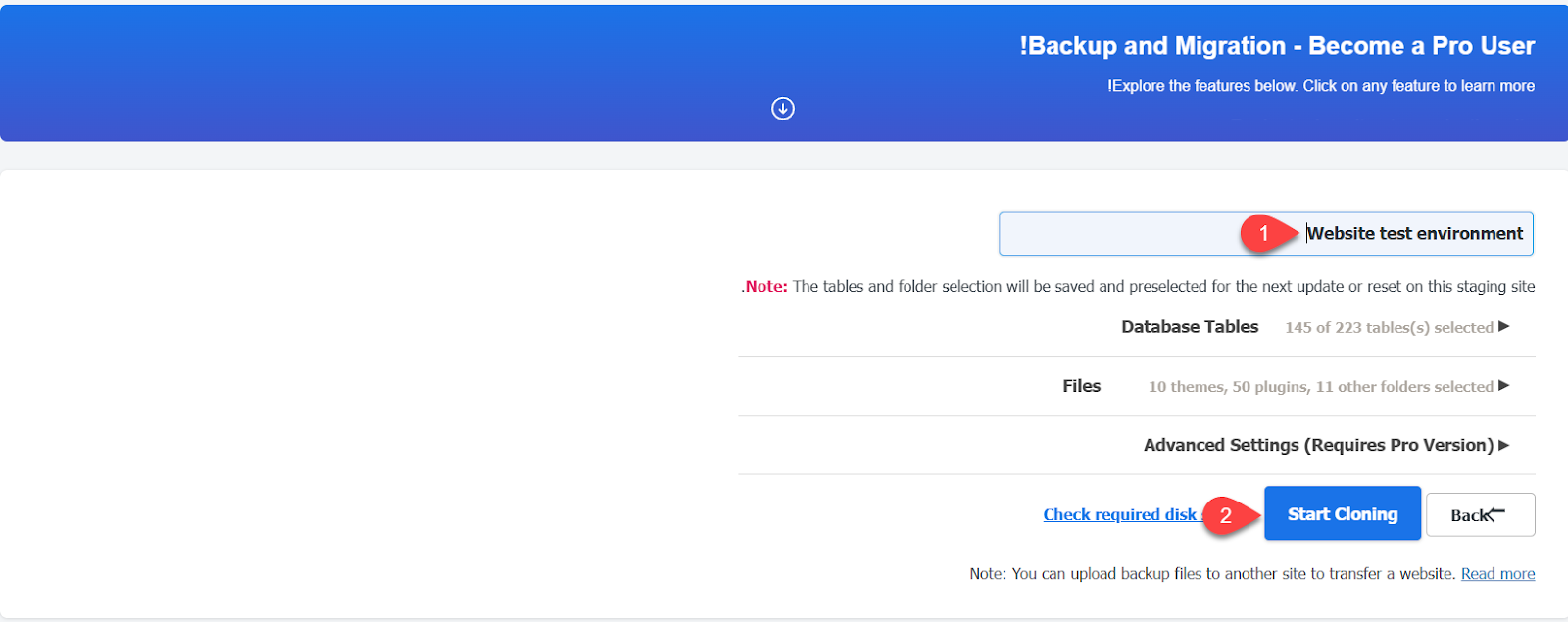Expand the Files section triangle
The height and width of the screenshot is (622, 1568).
[1504, 385]
